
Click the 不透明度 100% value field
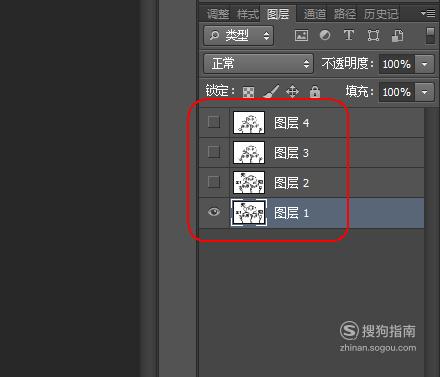tap(397, 64)
